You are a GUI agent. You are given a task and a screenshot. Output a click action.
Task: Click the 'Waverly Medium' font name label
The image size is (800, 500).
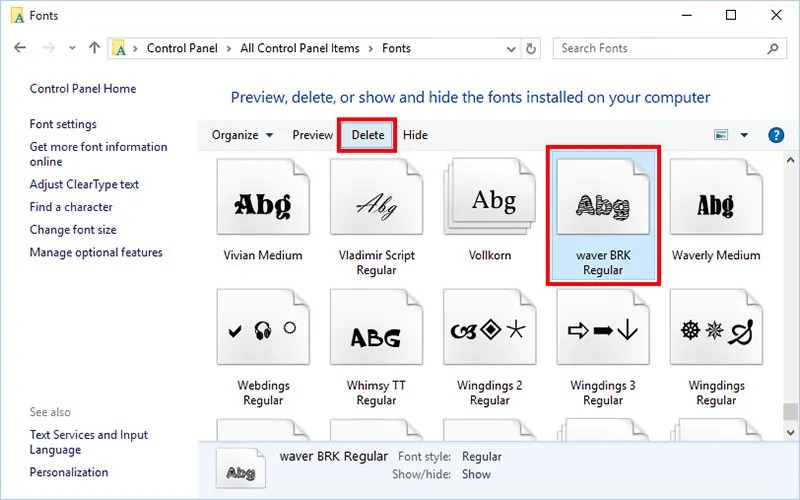[716, 255]
